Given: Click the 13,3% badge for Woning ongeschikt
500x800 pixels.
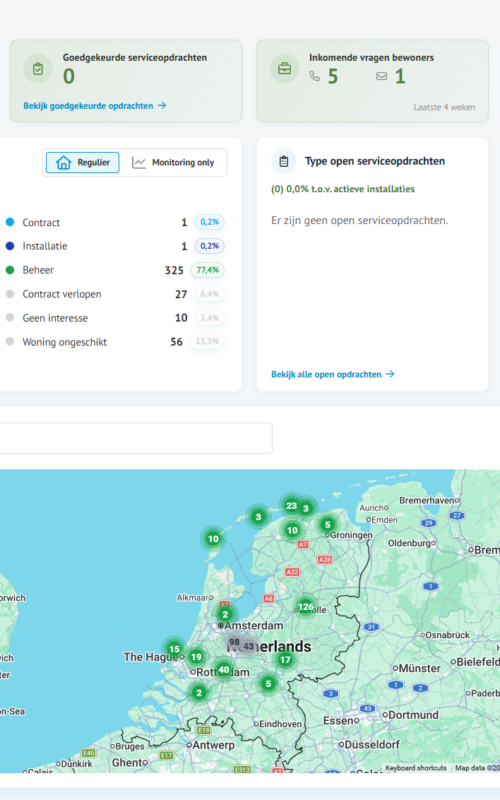Looking at the screenshot, I should [x=207, y=341].
